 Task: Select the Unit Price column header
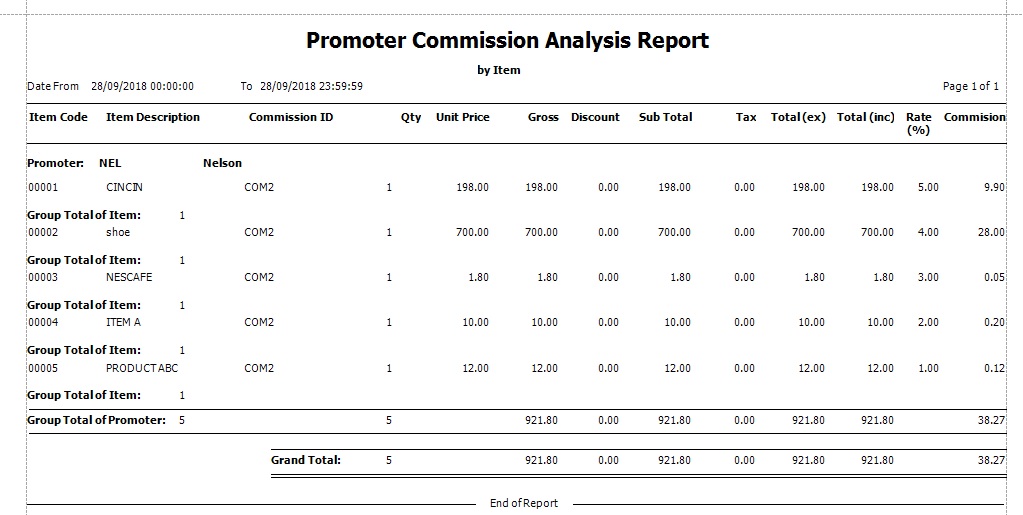[x=462, y=117]
